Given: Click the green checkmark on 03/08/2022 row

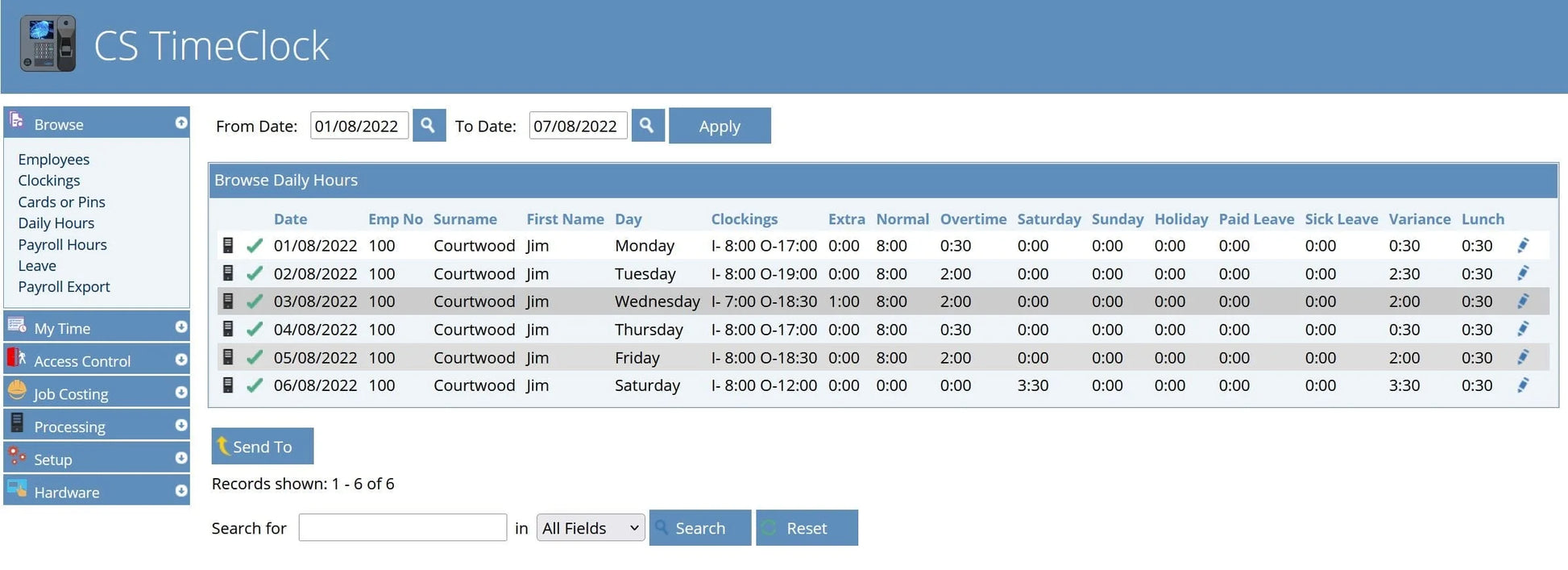Looking at the screenshot, I should (255, 302).
